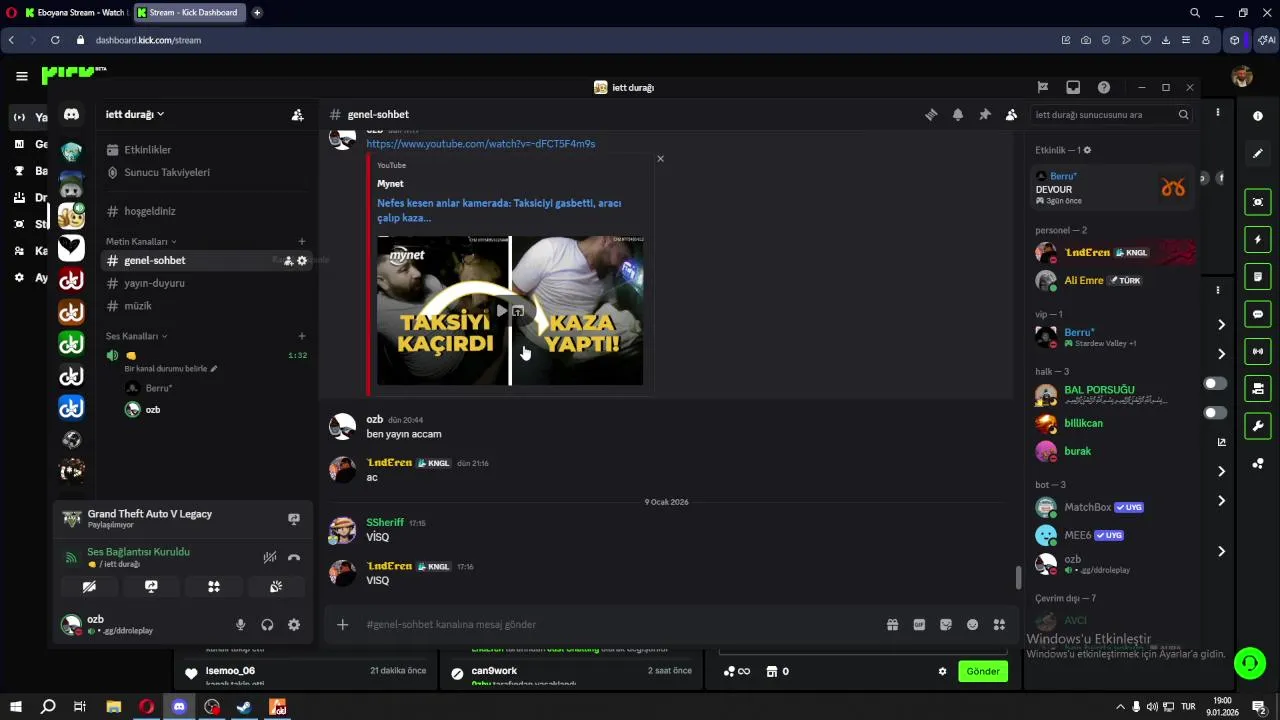Open LndEren in personel member list
Viewport: 1280px width, 720px height.
(1112, 252)
